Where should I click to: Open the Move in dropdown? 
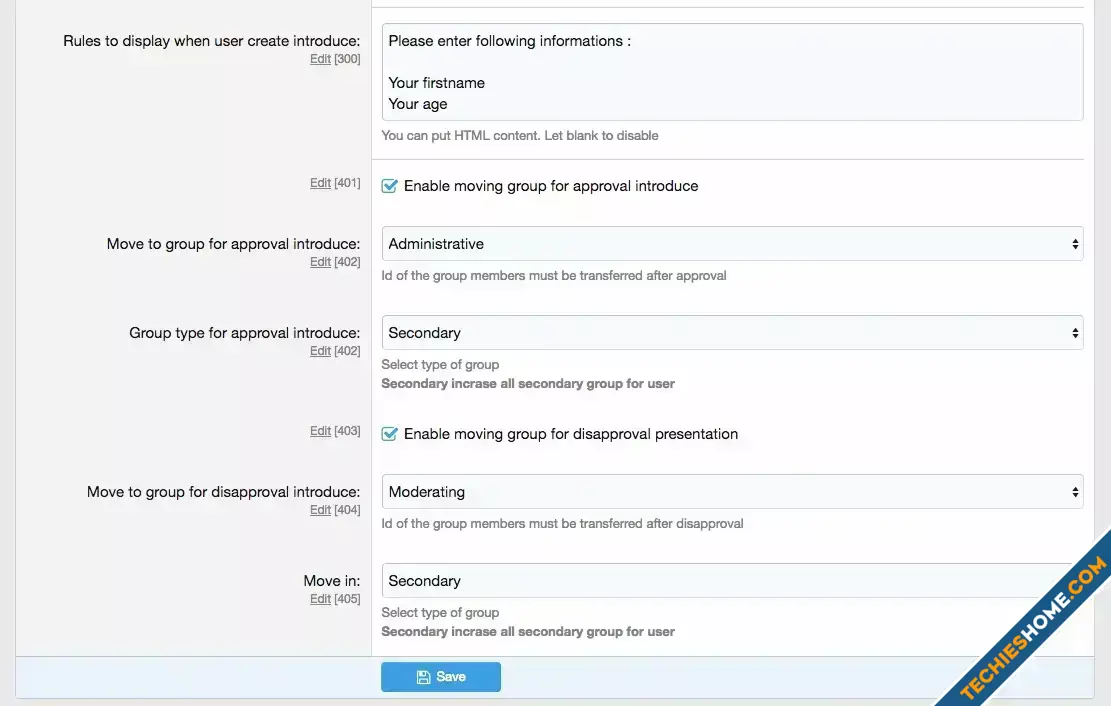[732, 581]
